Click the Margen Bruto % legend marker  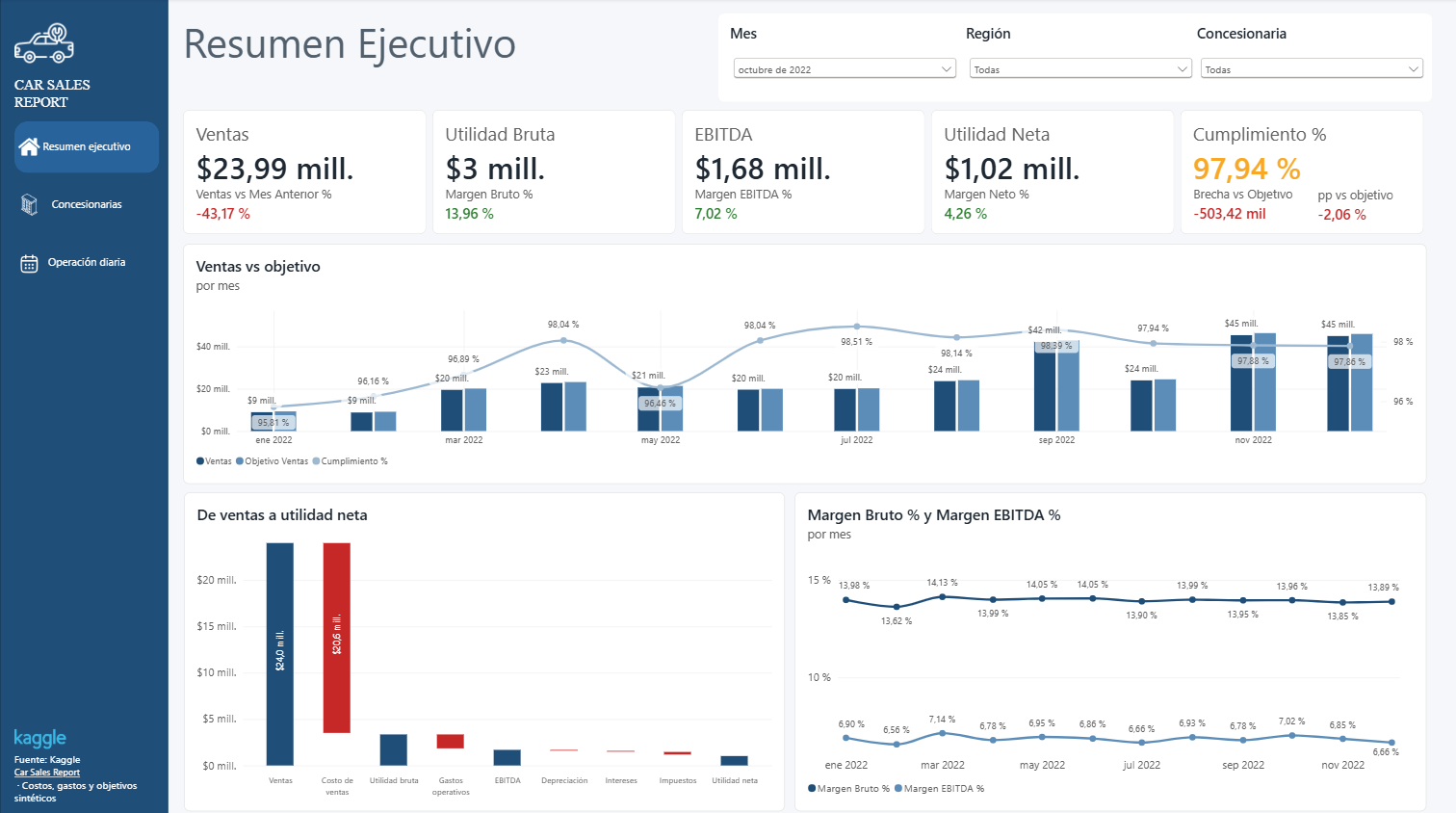812,789
